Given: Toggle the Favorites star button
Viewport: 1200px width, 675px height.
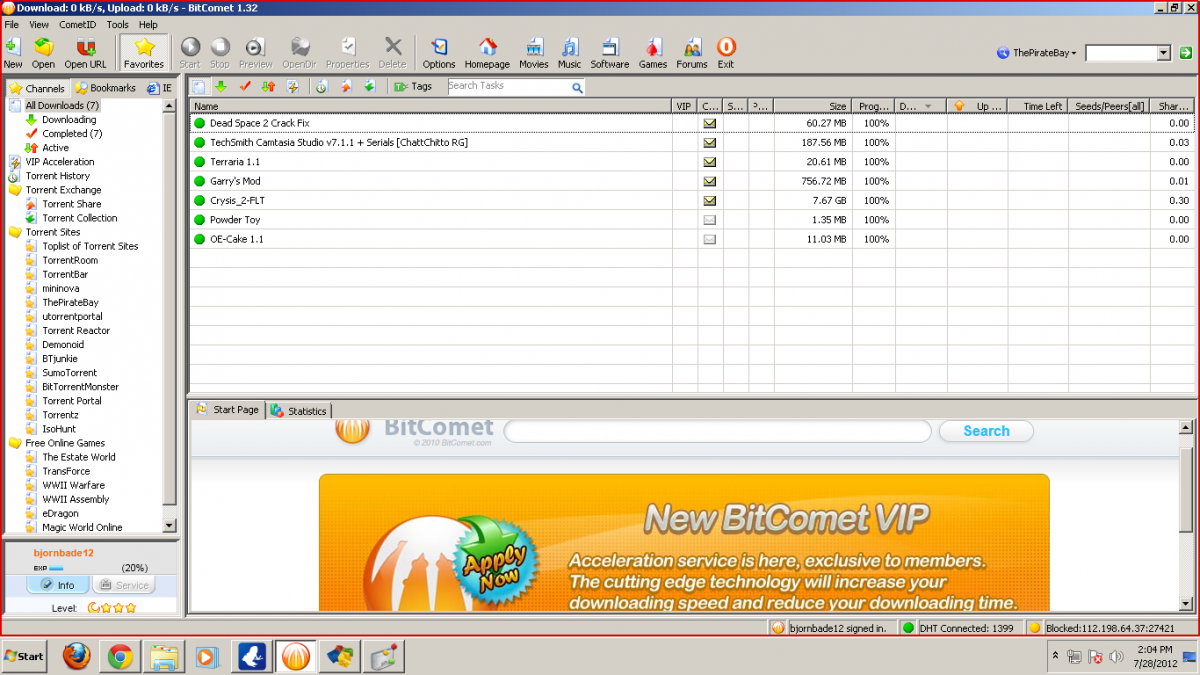Looking at the screenshot, I should coord(144,53).
